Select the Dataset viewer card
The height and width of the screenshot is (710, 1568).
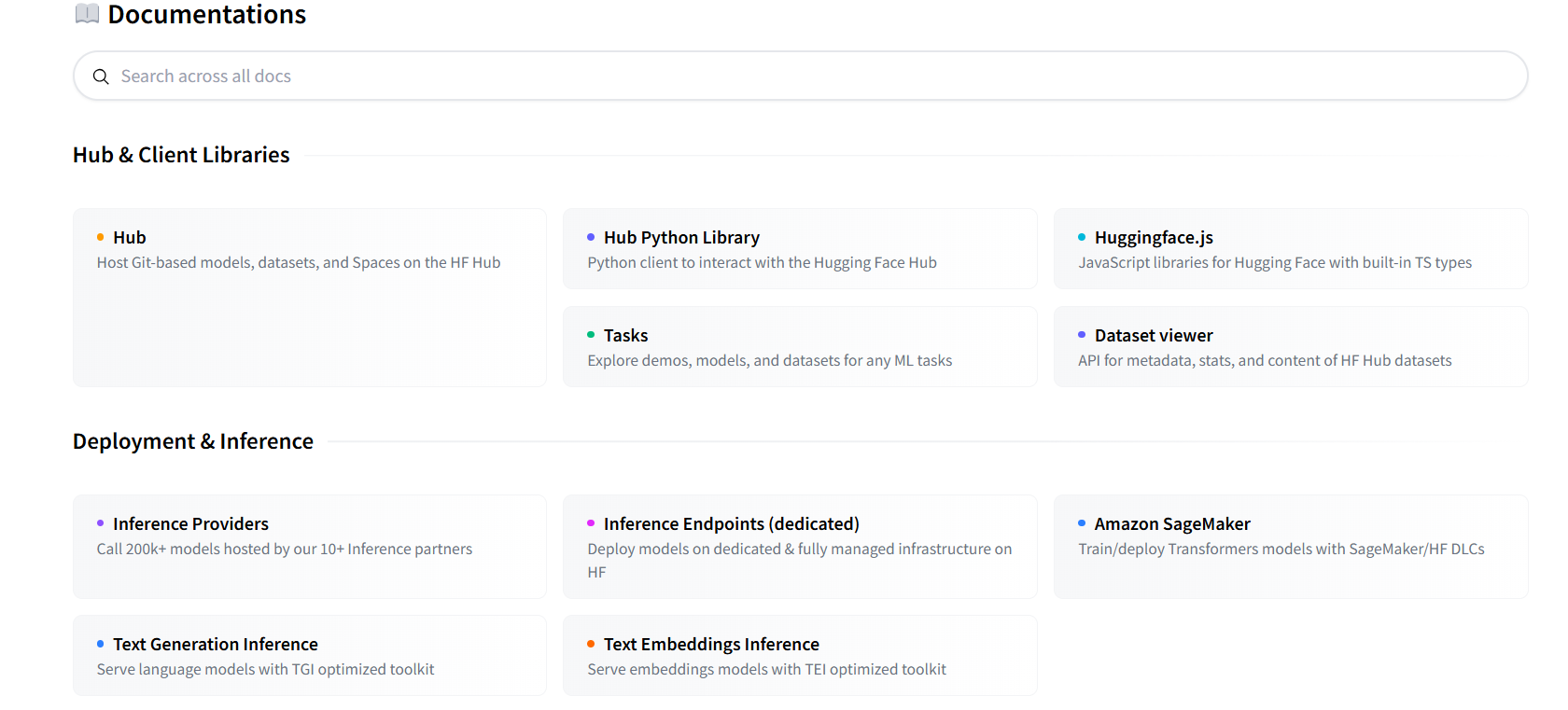[1290, 347]
